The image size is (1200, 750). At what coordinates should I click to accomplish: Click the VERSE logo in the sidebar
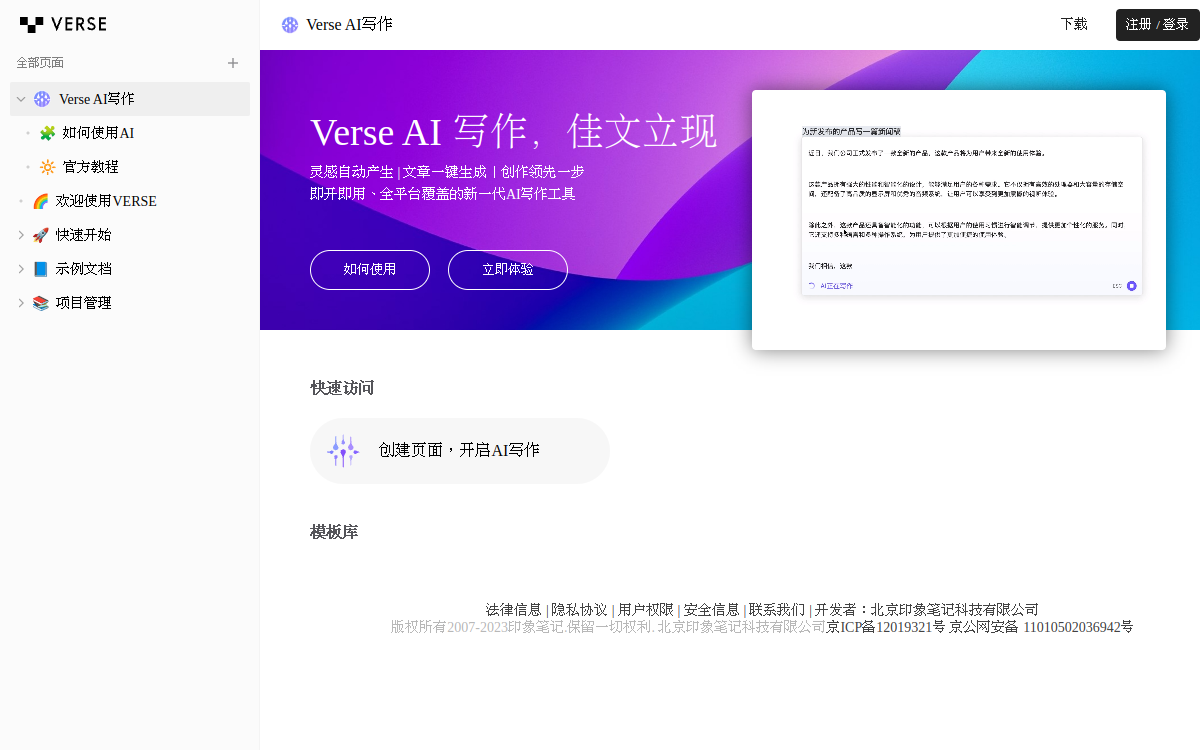tap(63, 24)
